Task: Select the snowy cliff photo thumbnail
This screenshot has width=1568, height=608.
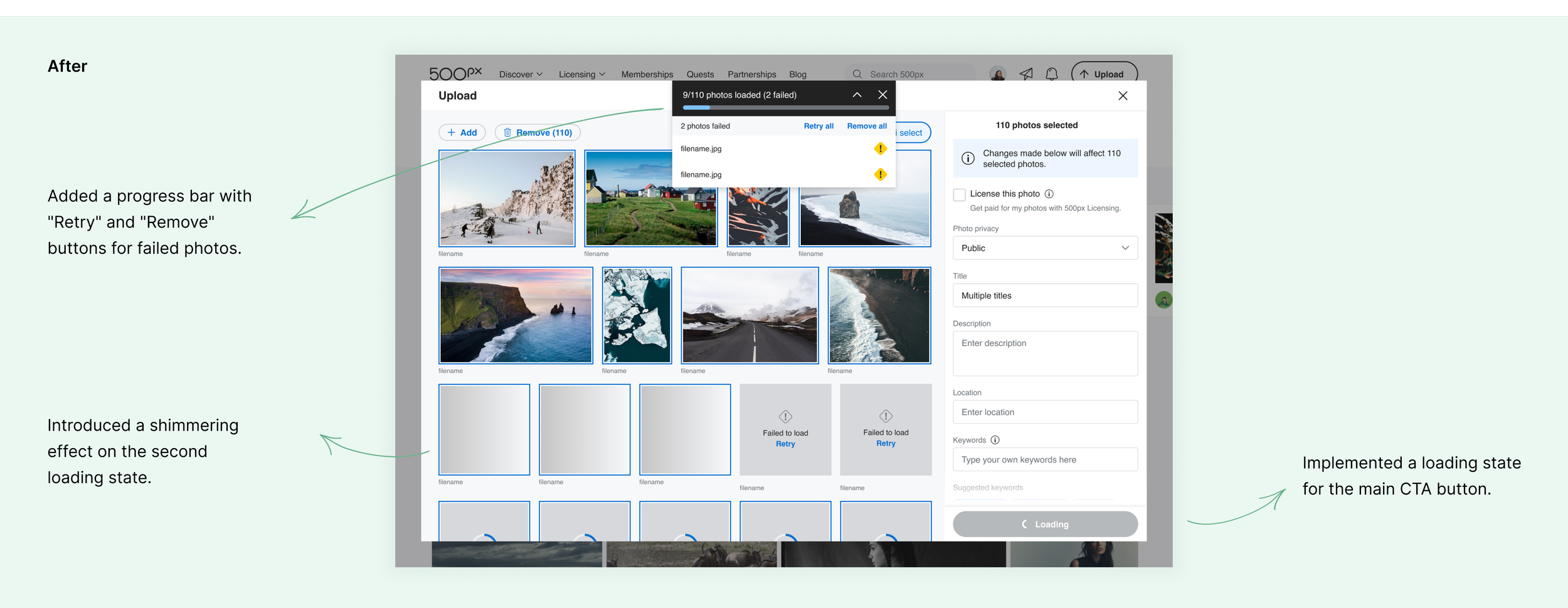Action: (x=507, y=198)
